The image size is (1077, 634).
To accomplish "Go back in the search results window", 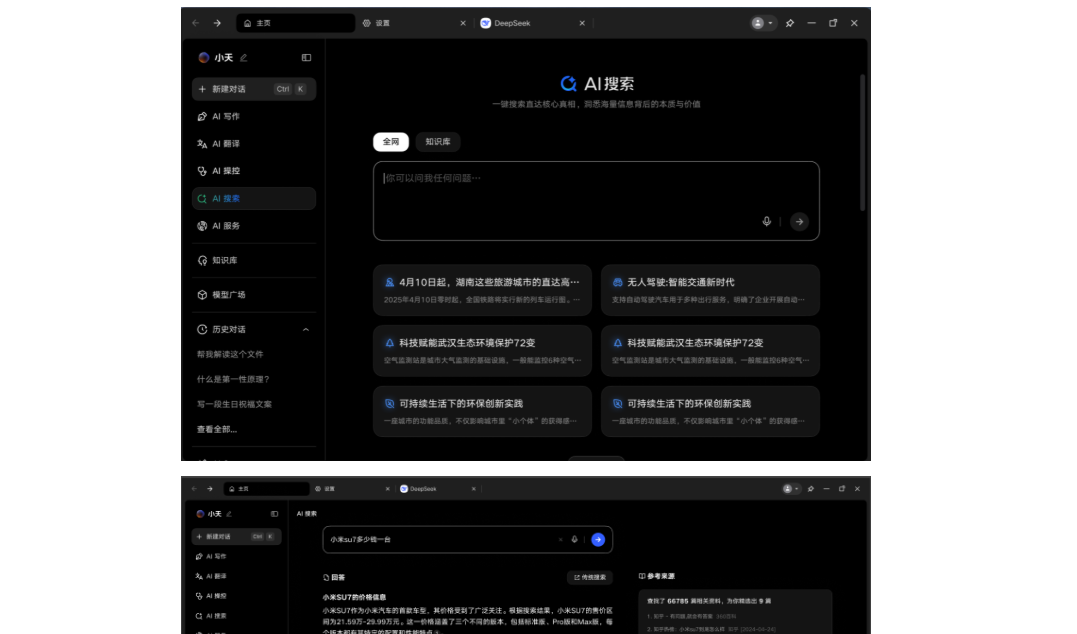I will (194, 489).
